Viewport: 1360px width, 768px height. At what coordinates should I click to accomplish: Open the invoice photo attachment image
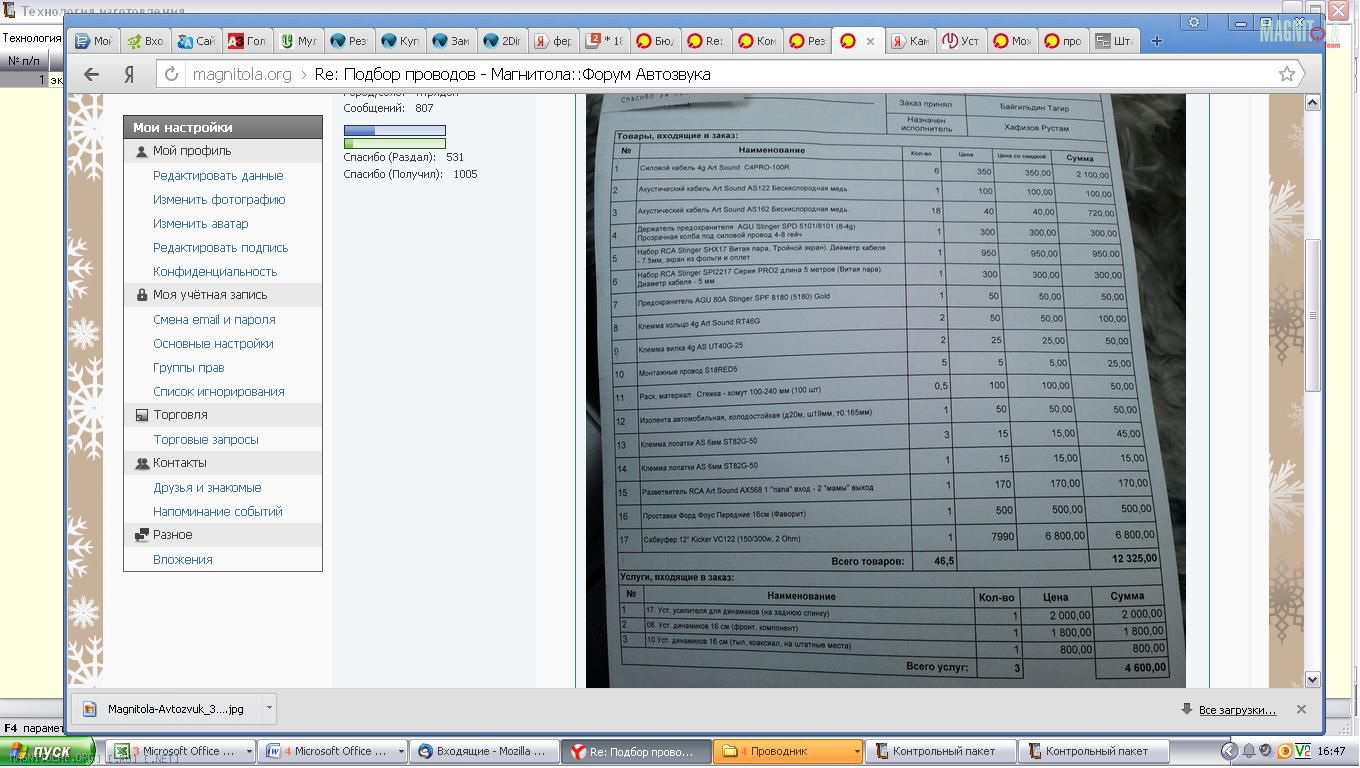(x=885, y=391)
